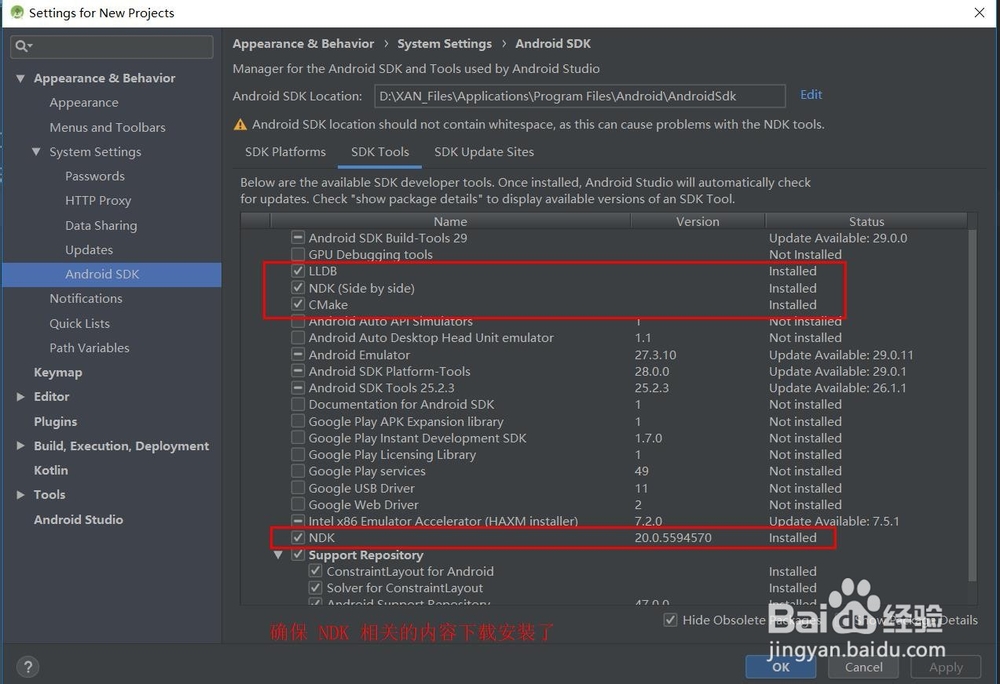
Task: Click Edit link for SDK location
Action: coord(811,95)
